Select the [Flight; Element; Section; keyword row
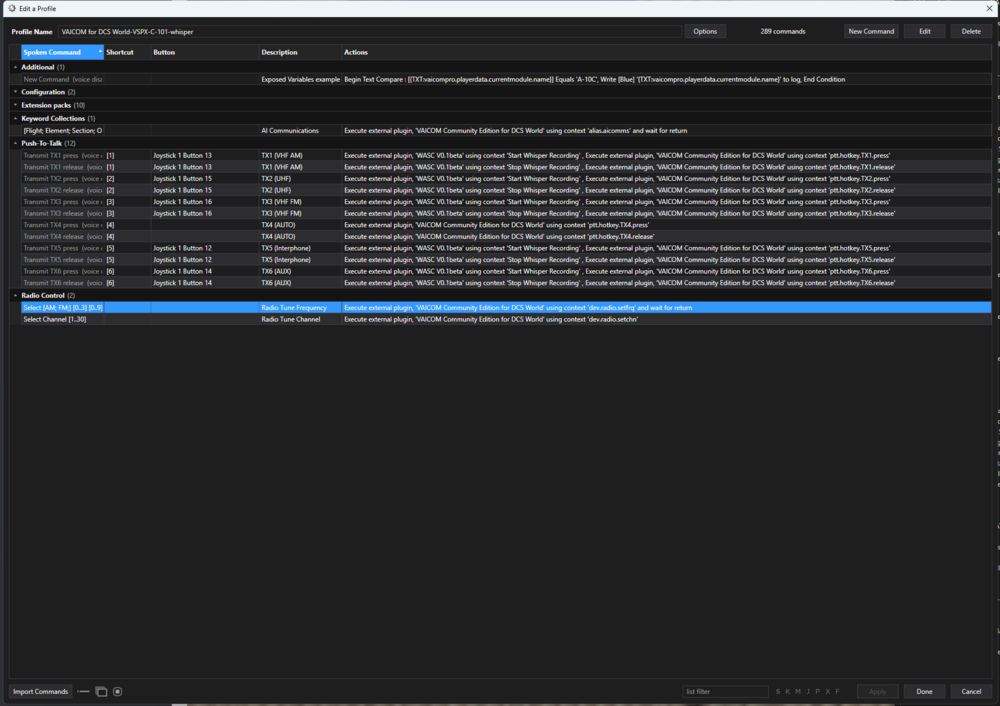Image resolution: width=1000 pixels, height=706 pixels. pyautogui.click(x=506, y=131)
